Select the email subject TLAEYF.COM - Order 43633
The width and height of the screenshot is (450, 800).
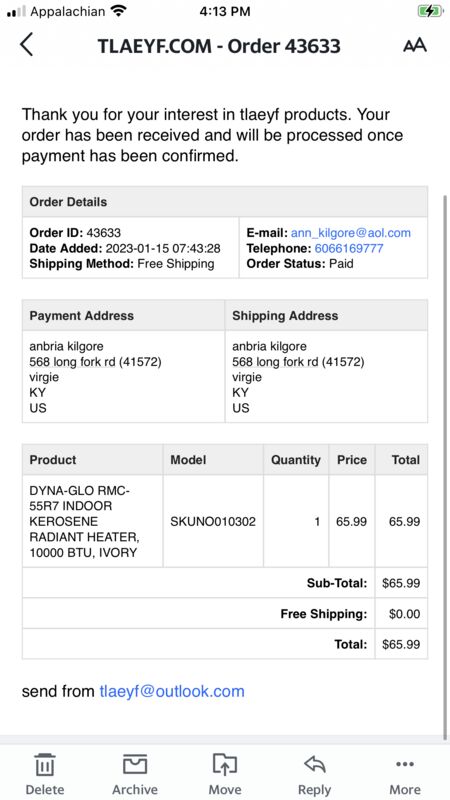click(219, 46)
